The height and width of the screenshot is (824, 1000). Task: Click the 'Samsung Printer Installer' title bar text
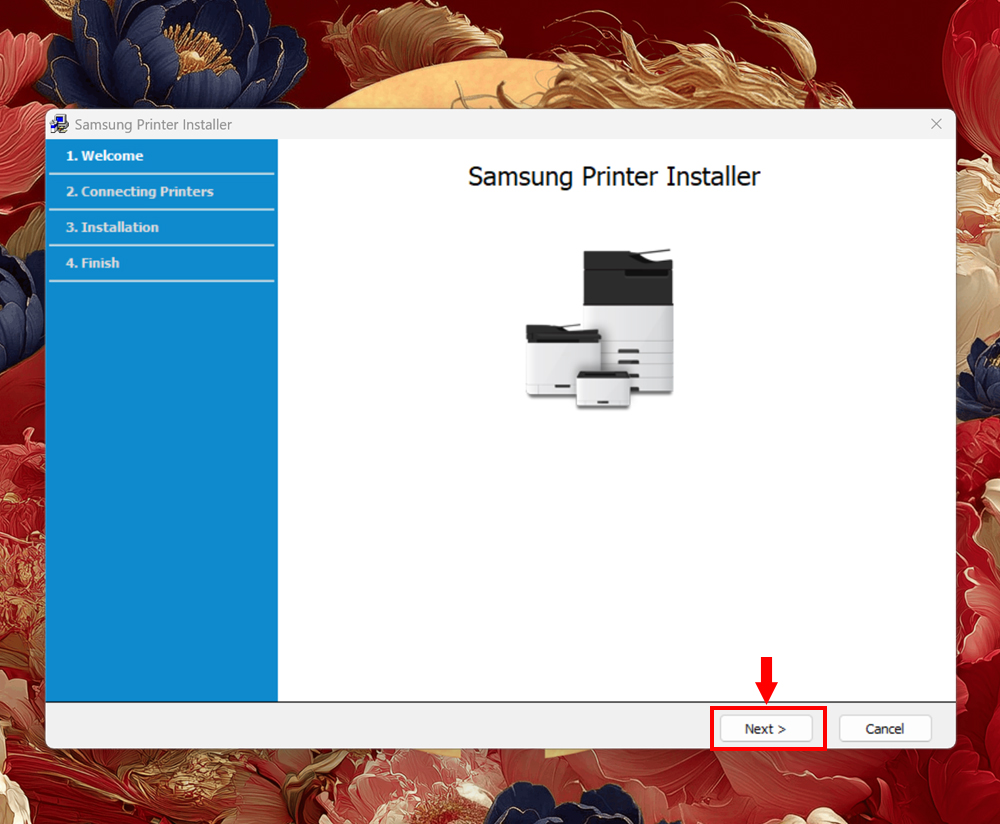[153, 124]
